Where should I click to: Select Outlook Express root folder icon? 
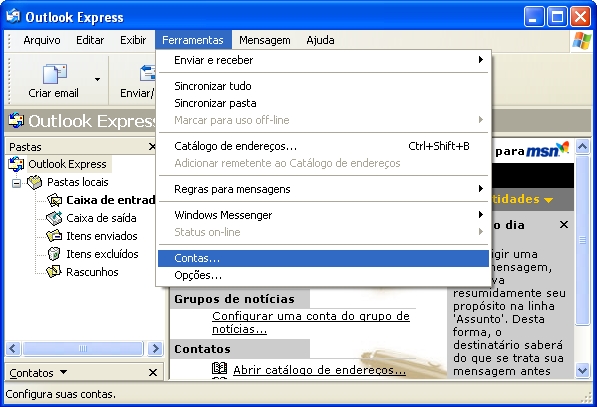16,164
